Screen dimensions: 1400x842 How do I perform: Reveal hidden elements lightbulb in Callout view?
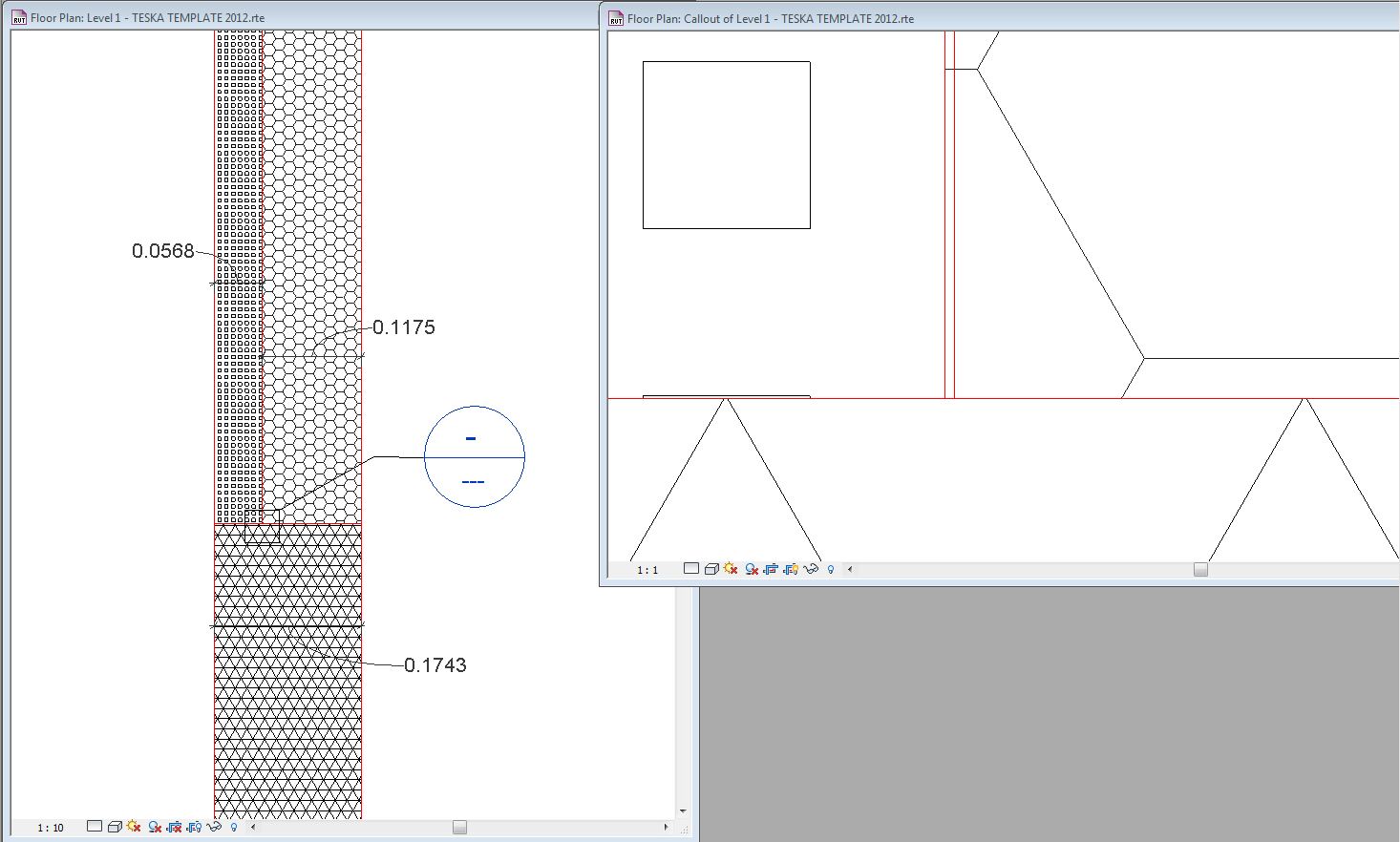(x=831, y=569)
